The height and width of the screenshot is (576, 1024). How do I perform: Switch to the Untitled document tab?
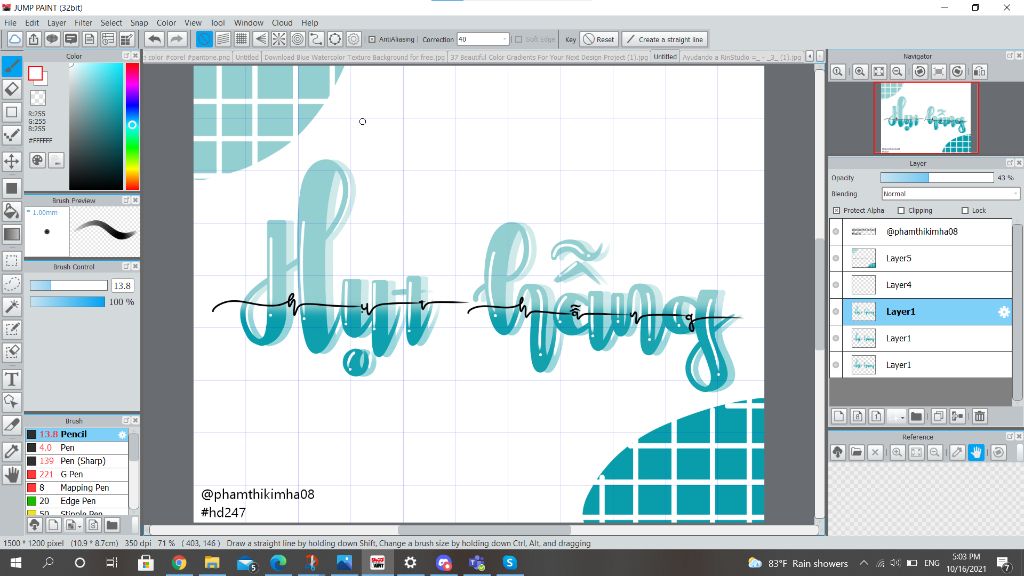665,57
